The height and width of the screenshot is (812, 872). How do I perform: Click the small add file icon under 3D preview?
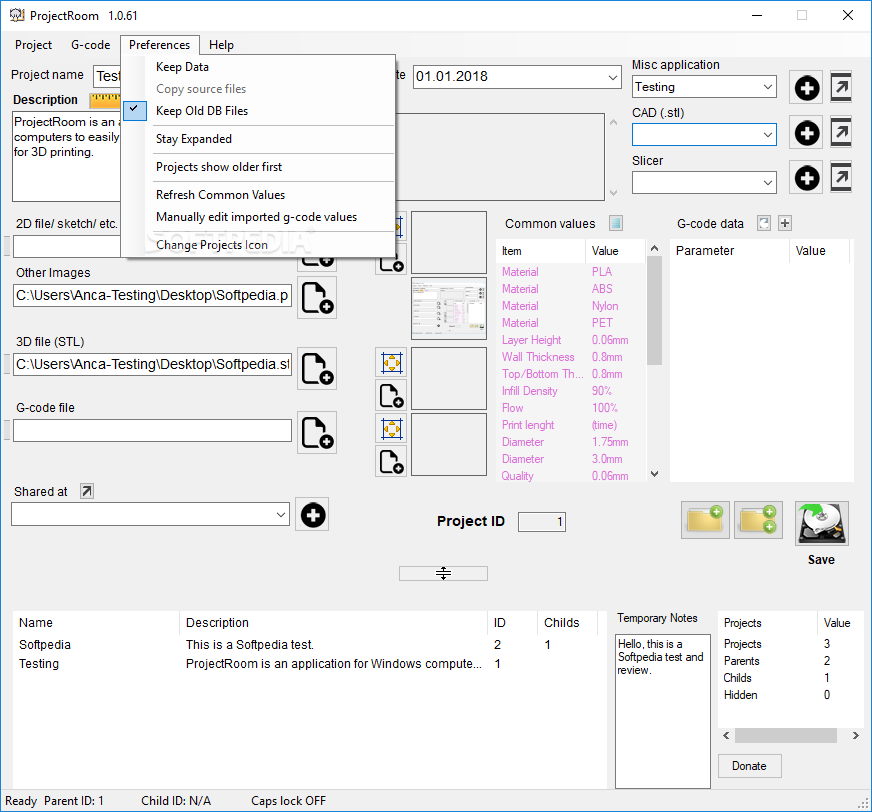pyautogui.click(x=392, y=395)
